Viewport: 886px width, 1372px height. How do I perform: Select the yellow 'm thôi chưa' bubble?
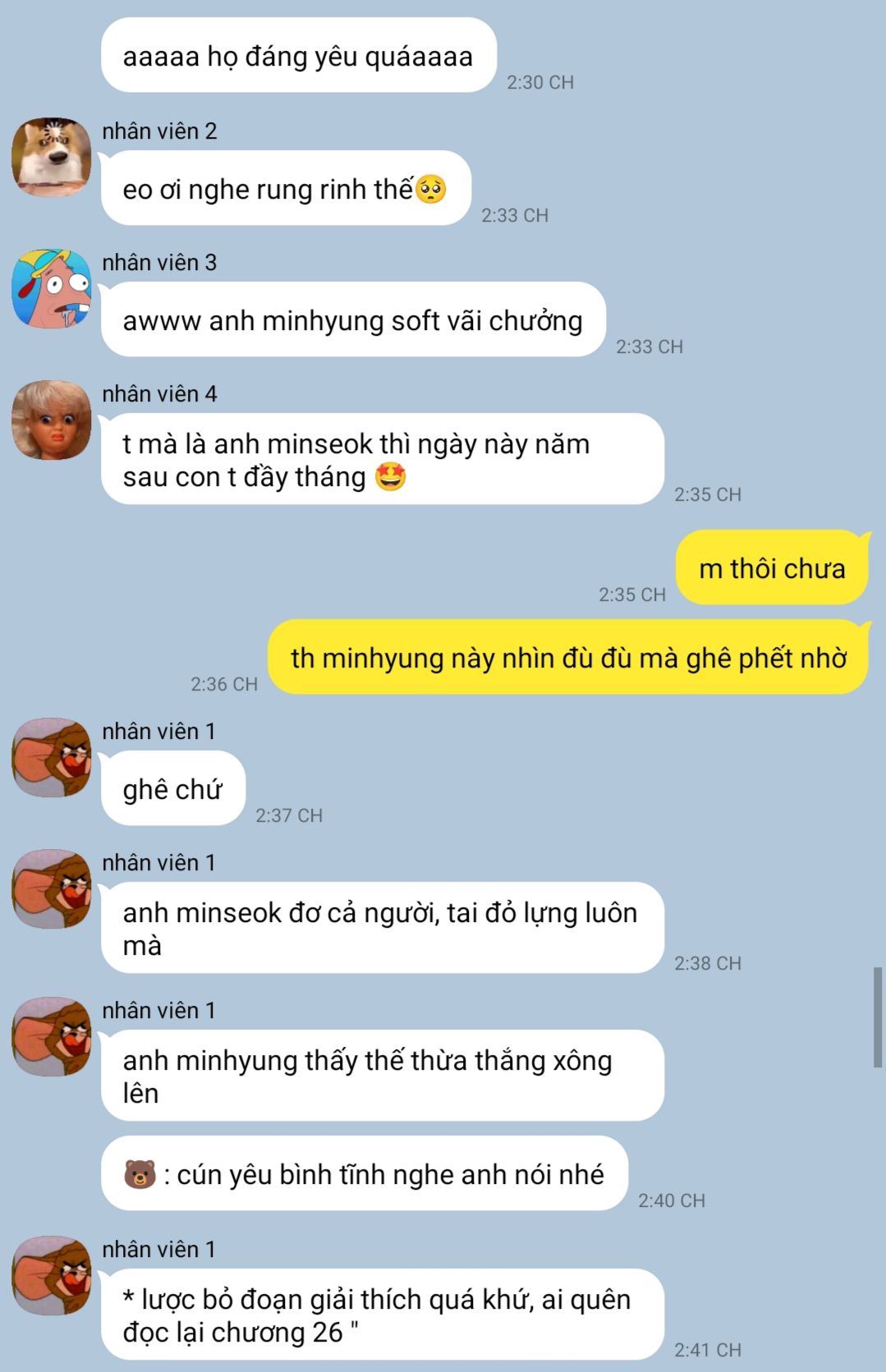coord(772,567)
